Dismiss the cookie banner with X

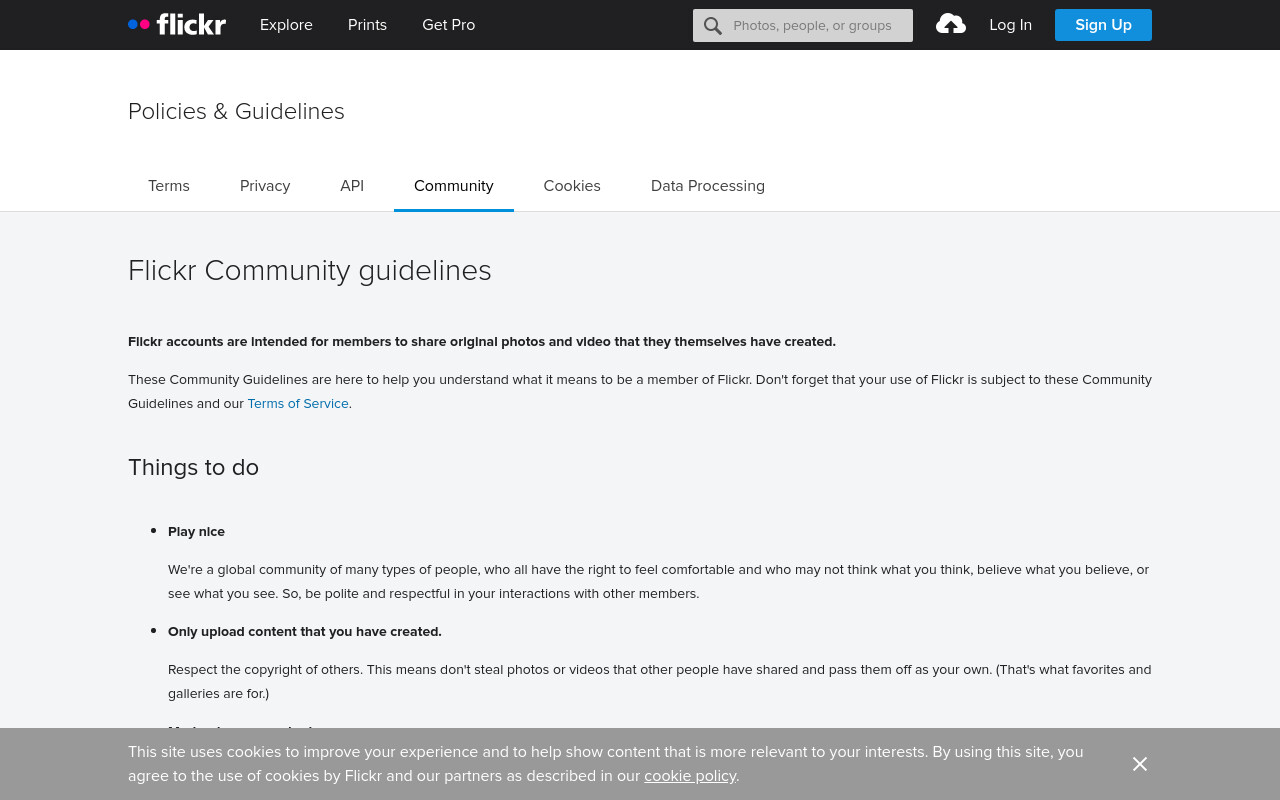coord(1140,764)
